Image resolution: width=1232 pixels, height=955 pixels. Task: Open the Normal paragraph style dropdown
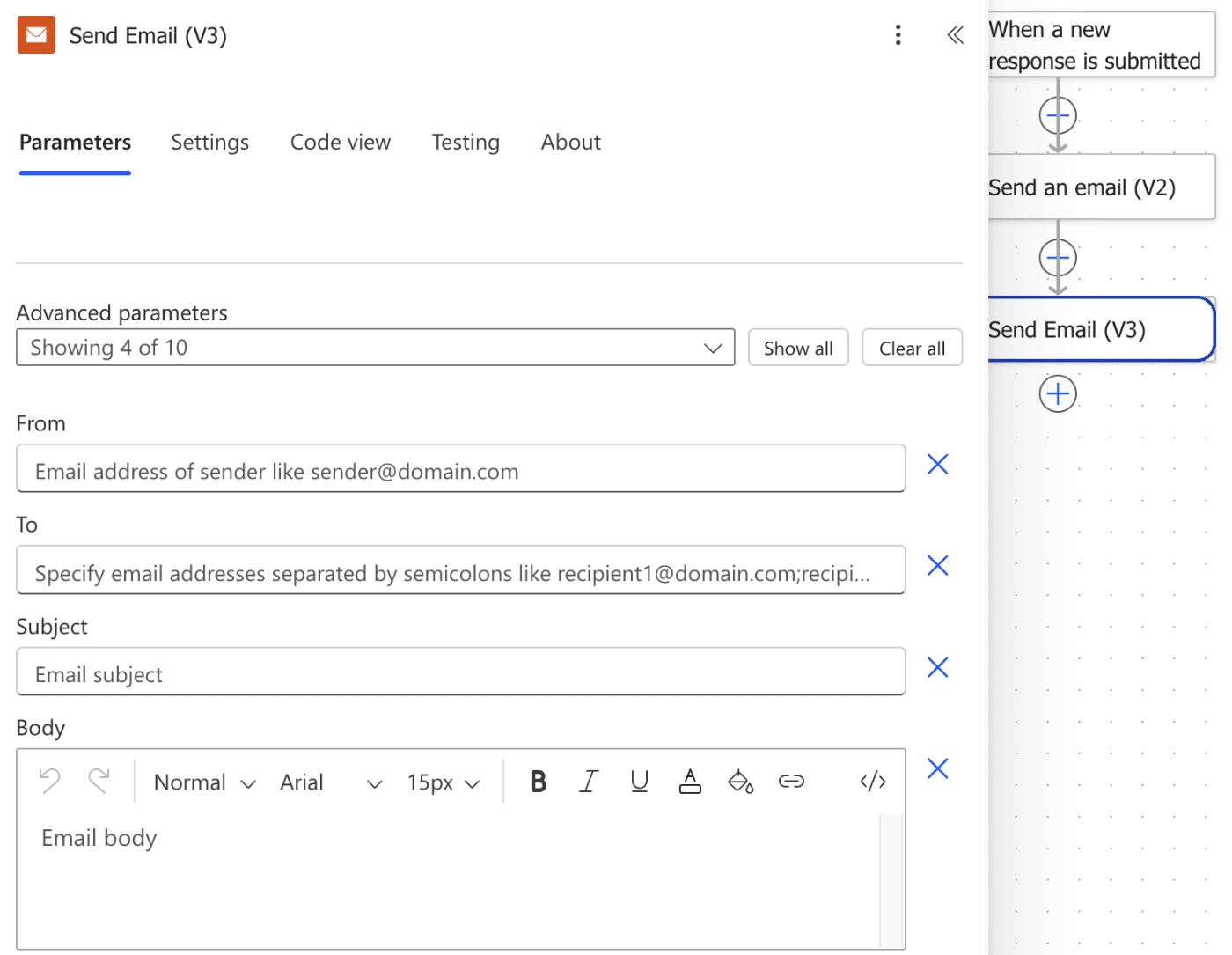point(205,782)
